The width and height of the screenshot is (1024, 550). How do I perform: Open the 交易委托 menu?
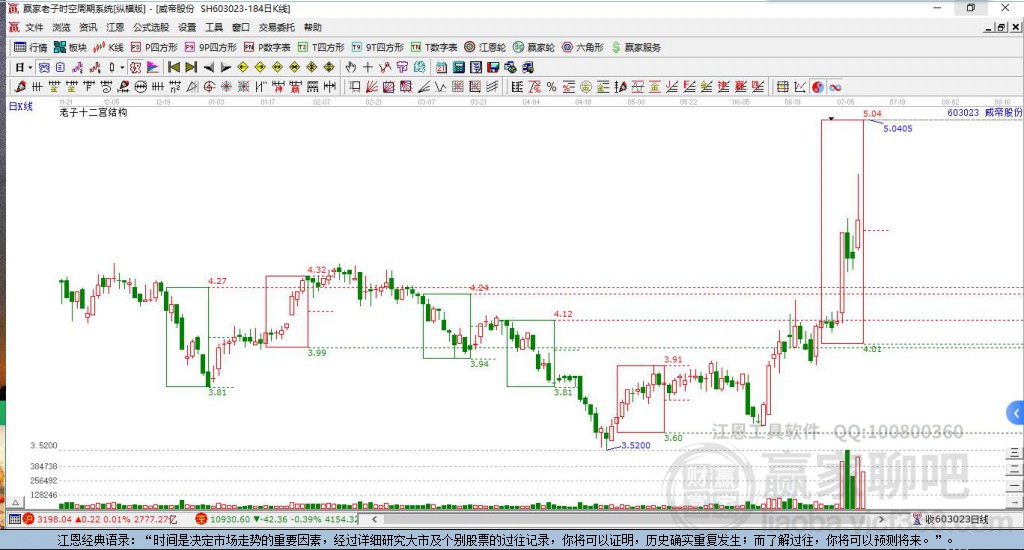click(x=276, y=27)
